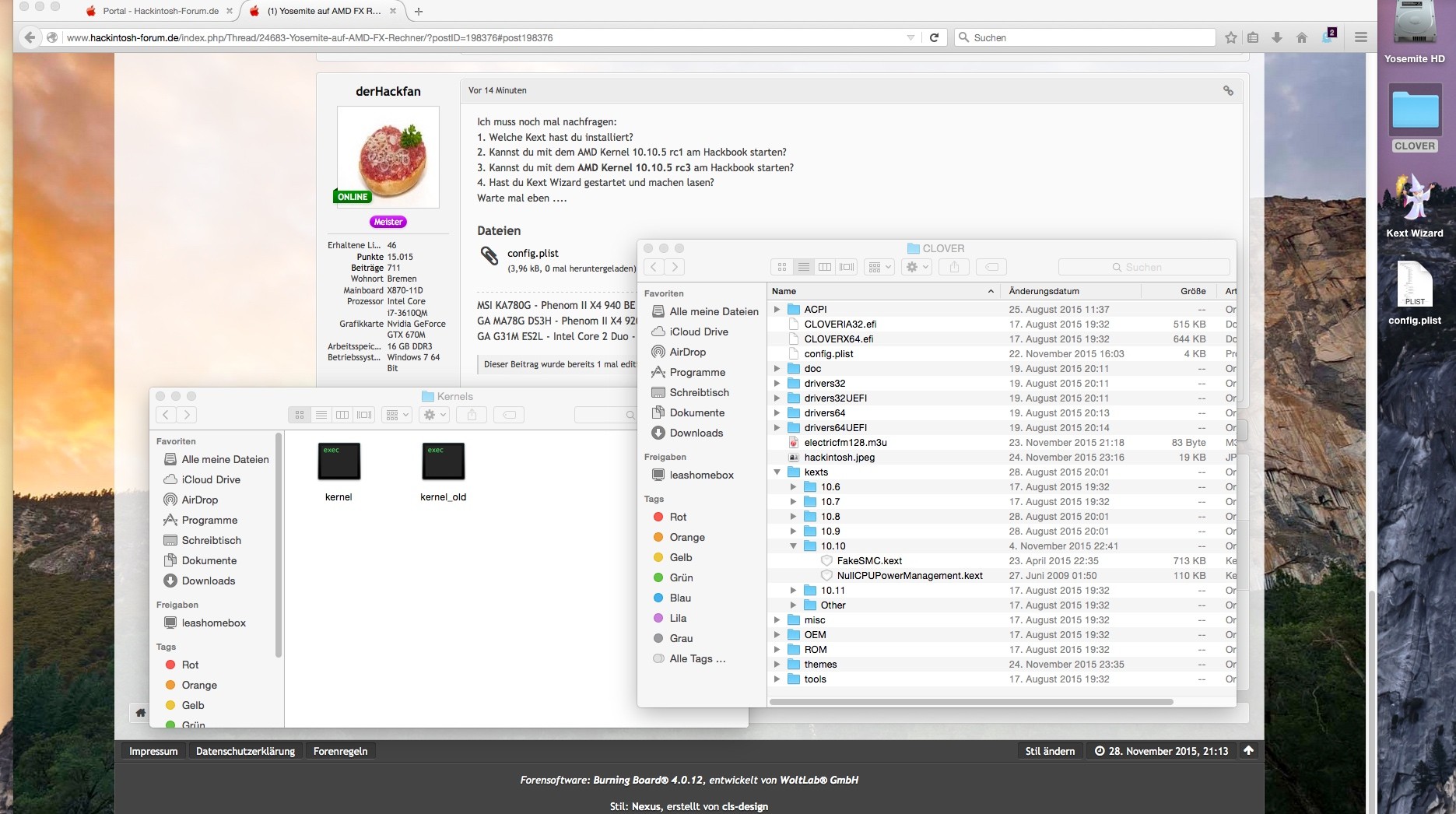Screen dimensions: 1456x814
Task: Open a new Firefox tab
Action: coord(419,11)
